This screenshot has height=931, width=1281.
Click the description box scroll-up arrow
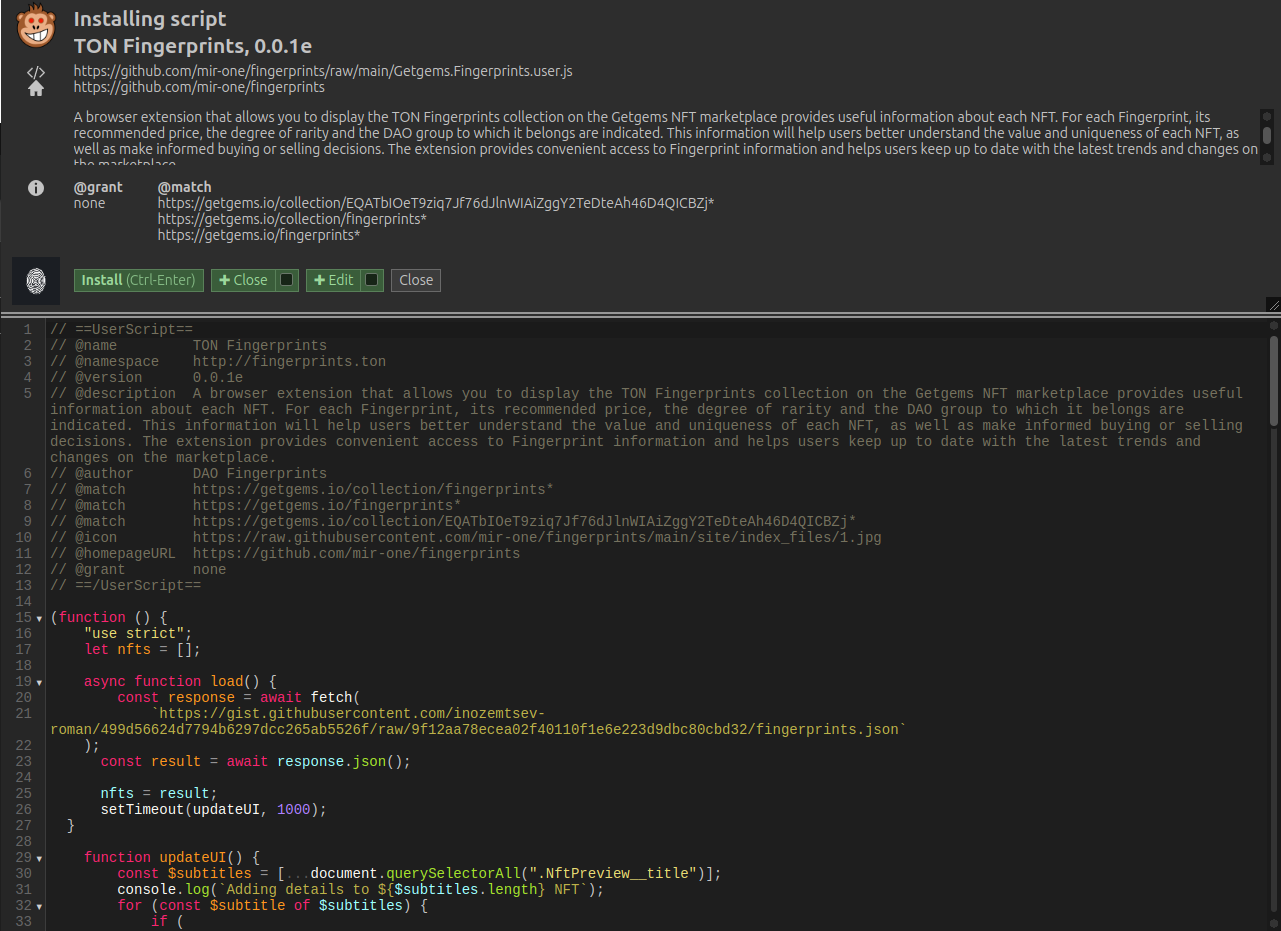pyautogui.click(x=1267, y=116)
